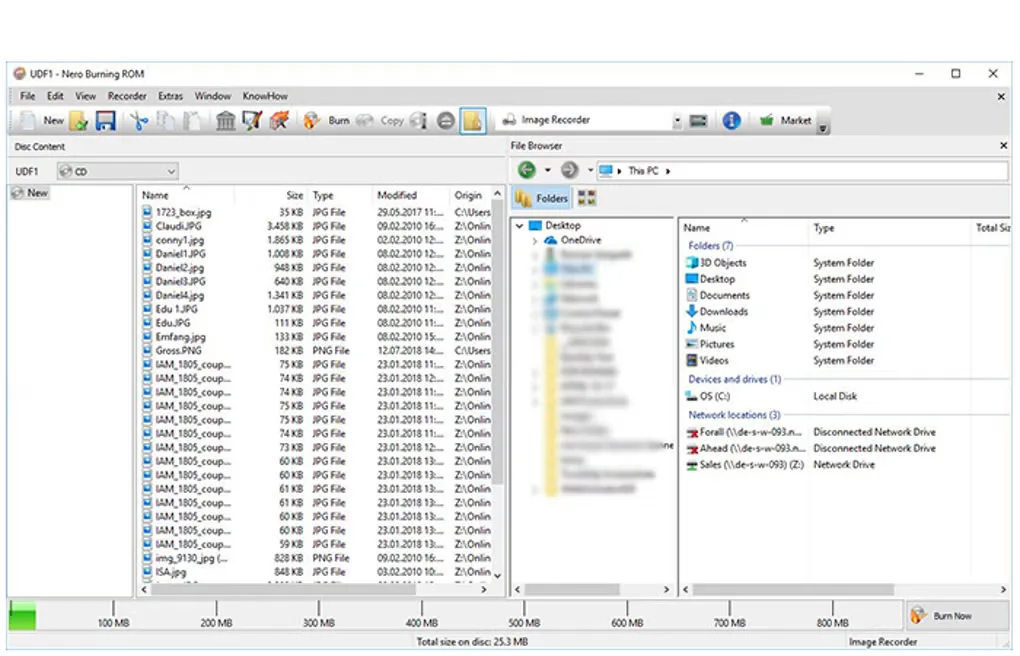Expand toolbar overflow arrow after Market
1020x656 pixels.
pos(822,128)
